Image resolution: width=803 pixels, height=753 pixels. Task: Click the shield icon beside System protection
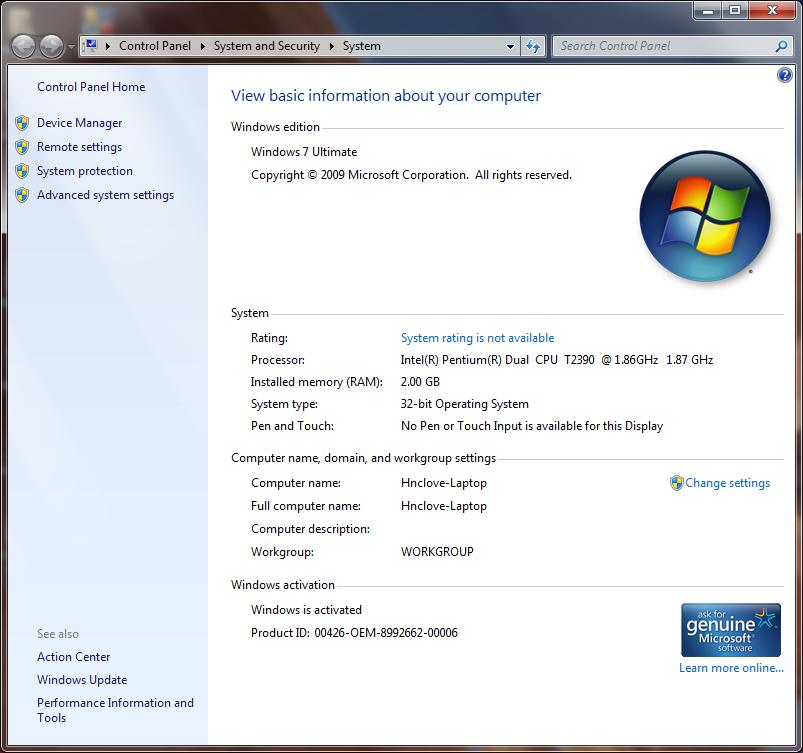point(22,171)
